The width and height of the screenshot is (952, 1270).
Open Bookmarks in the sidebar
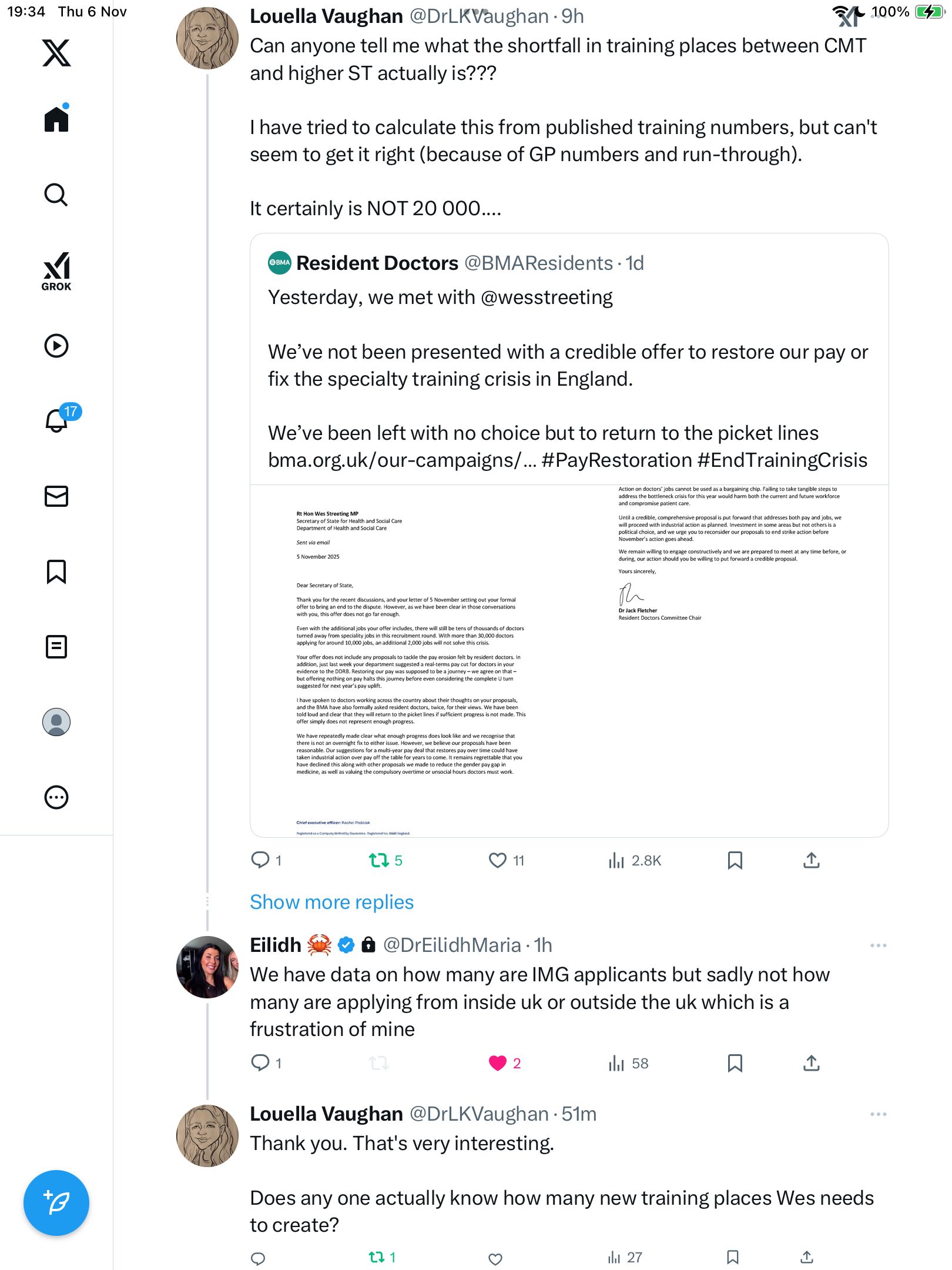(x=56, y=571)
